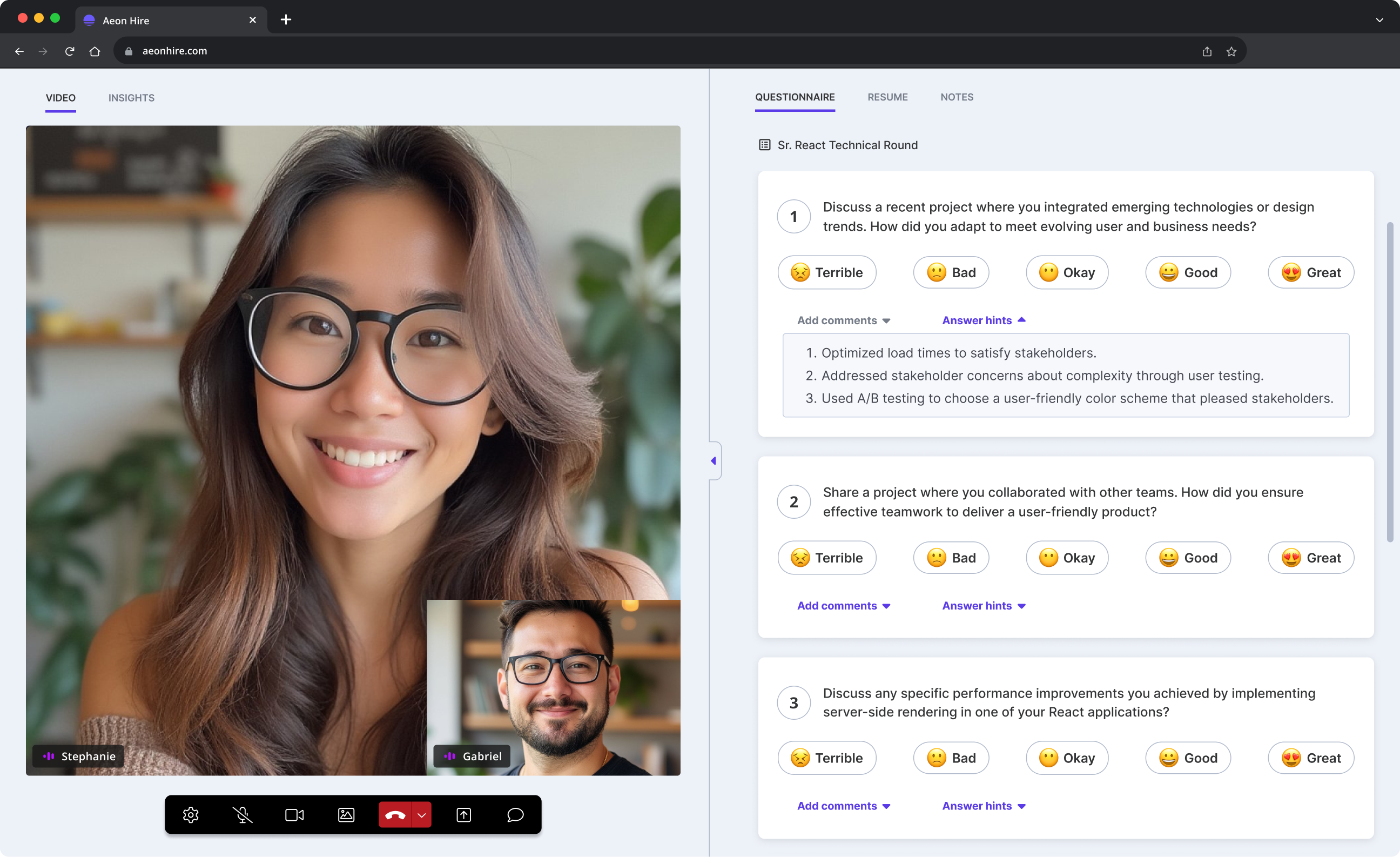Select Great rating for question 1
This screenshot has width=1400, height=857.
(1311, 272)
